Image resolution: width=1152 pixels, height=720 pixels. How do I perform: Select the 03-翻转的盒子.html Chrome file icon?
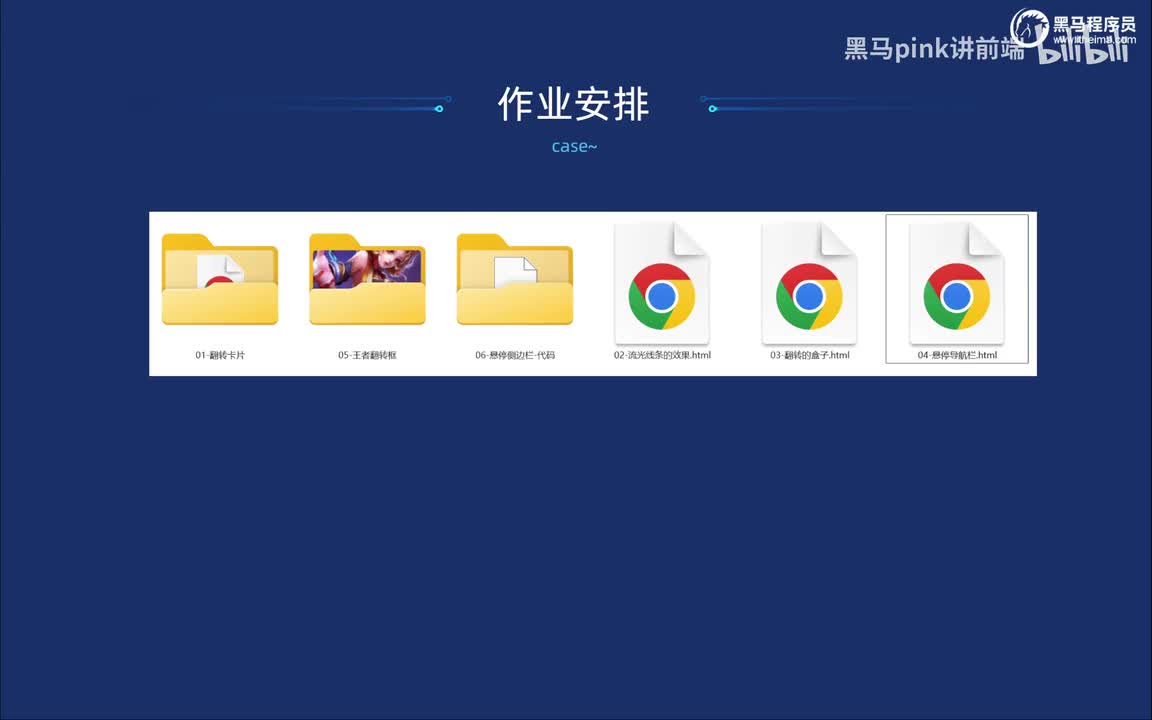[810, 284]
